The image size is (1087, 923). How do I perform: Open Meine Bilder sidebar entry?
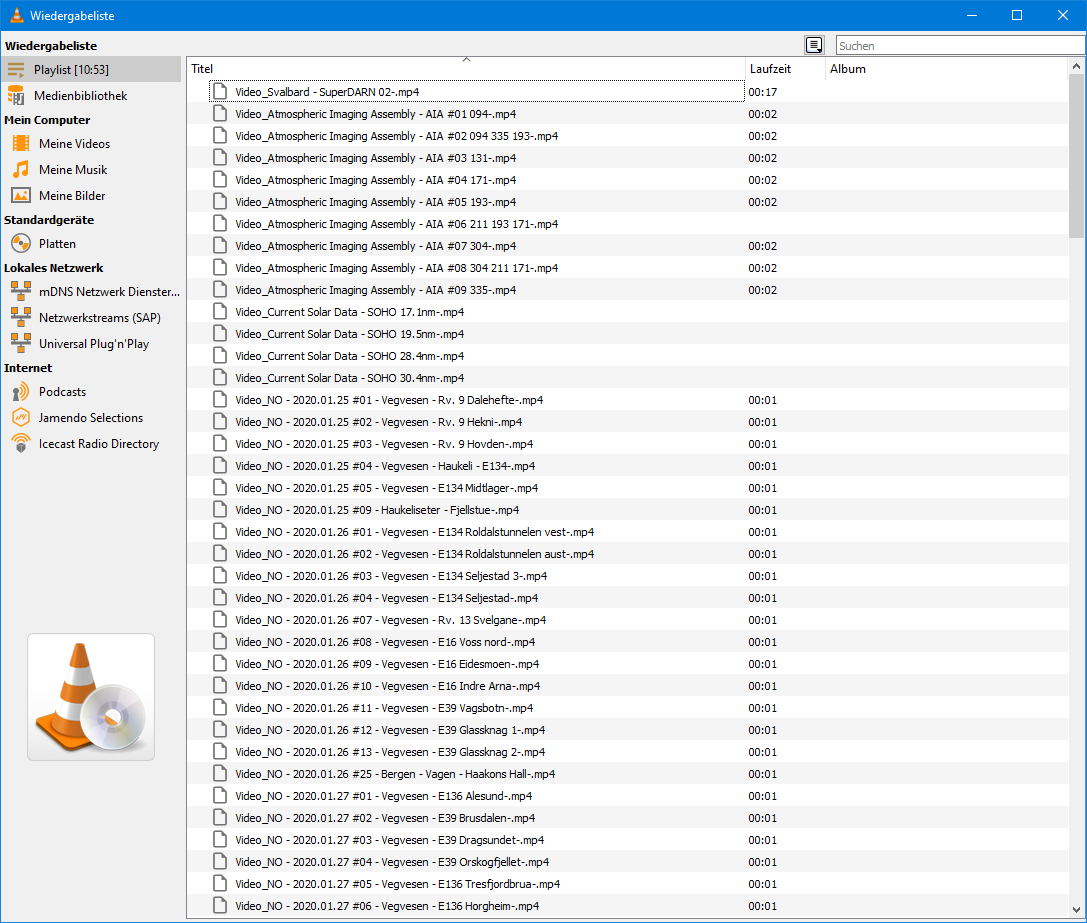point(72,196)
